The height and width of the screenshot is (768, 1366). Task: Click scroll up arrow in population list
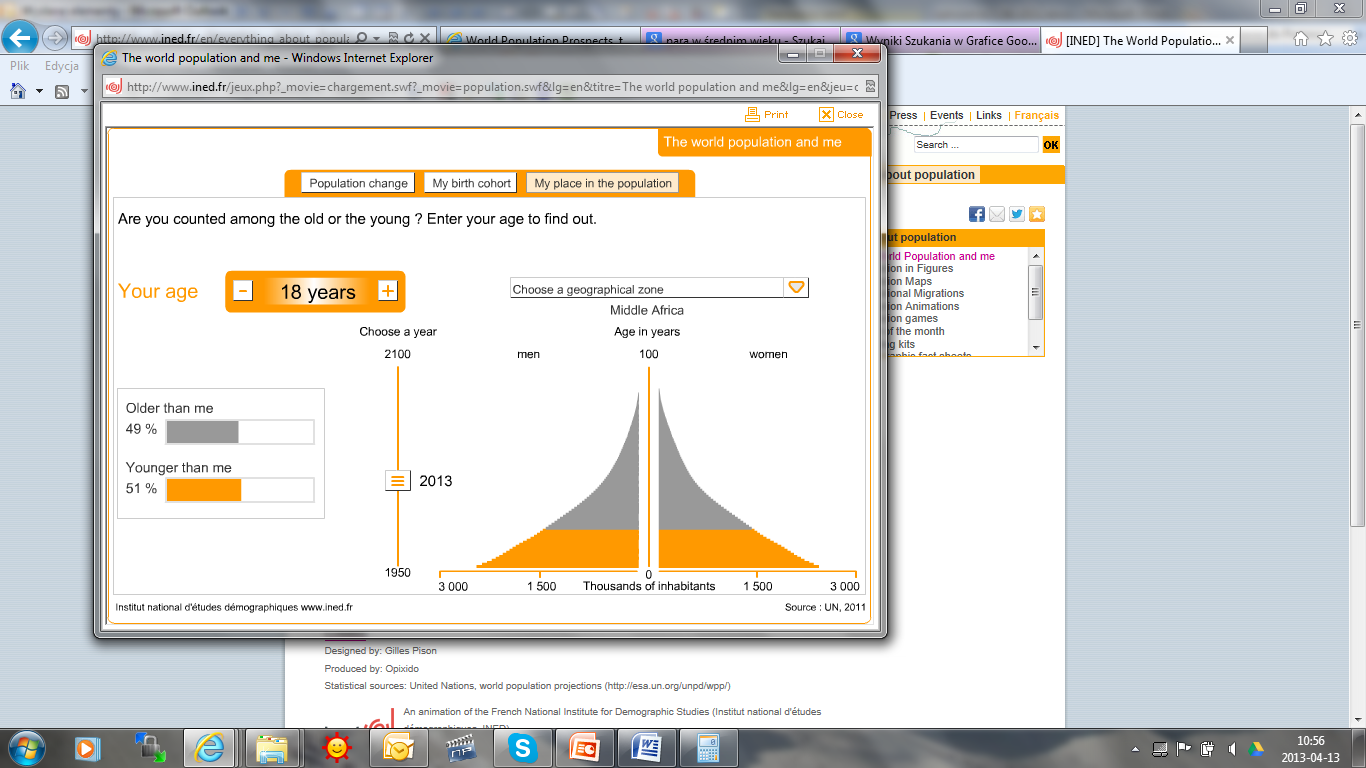pos(1036,256)
